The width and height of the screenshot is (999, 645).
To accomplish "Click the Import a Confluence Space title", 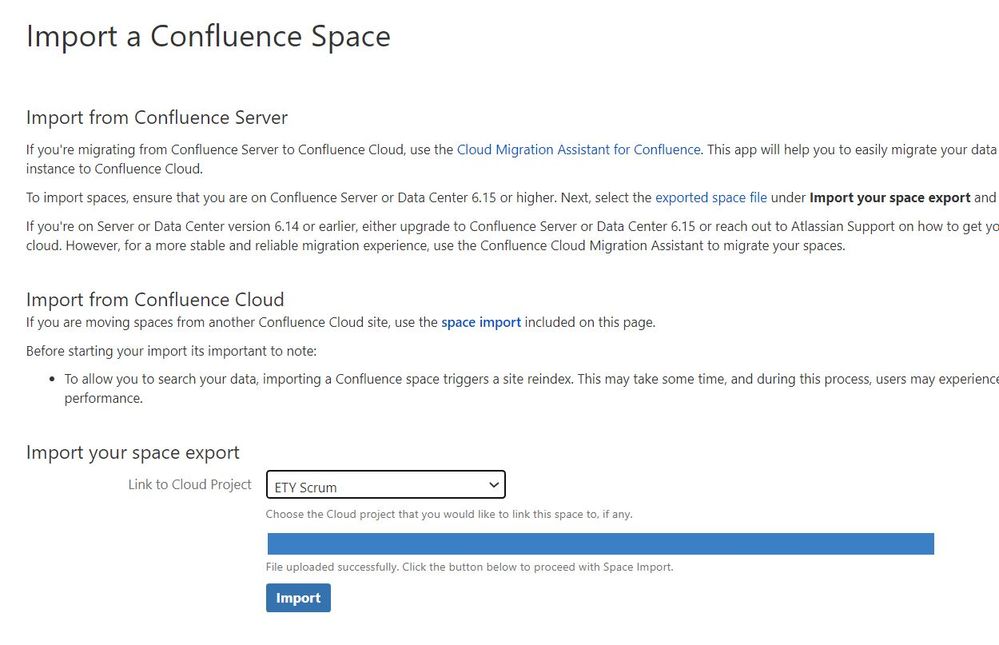I will pos(208,37).
